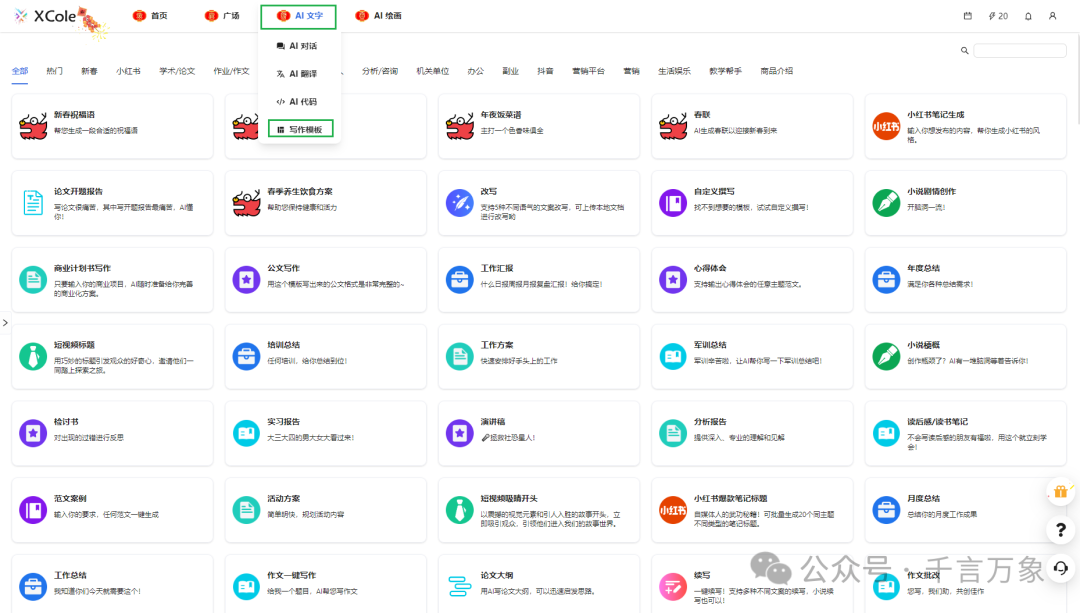Open the 论文开题报告 document icon
Image resolution: width=1080 pixels, height=613 pixels.
pyautogui.click(x=33, y=202)
